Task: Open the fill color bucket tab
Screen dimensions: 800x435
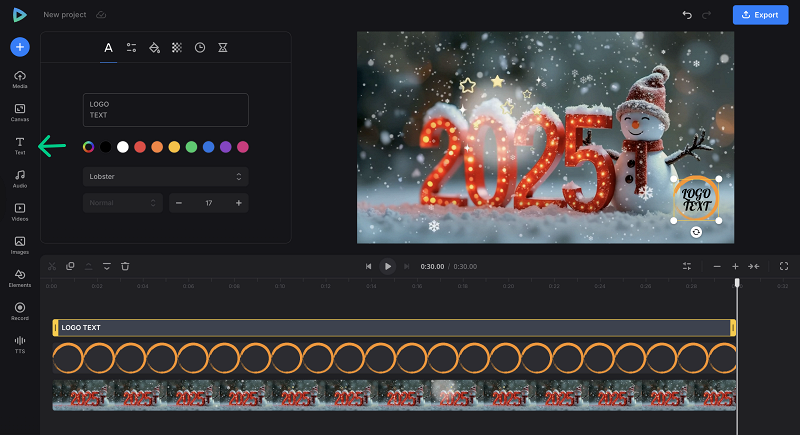Action: tap(154, 47)
